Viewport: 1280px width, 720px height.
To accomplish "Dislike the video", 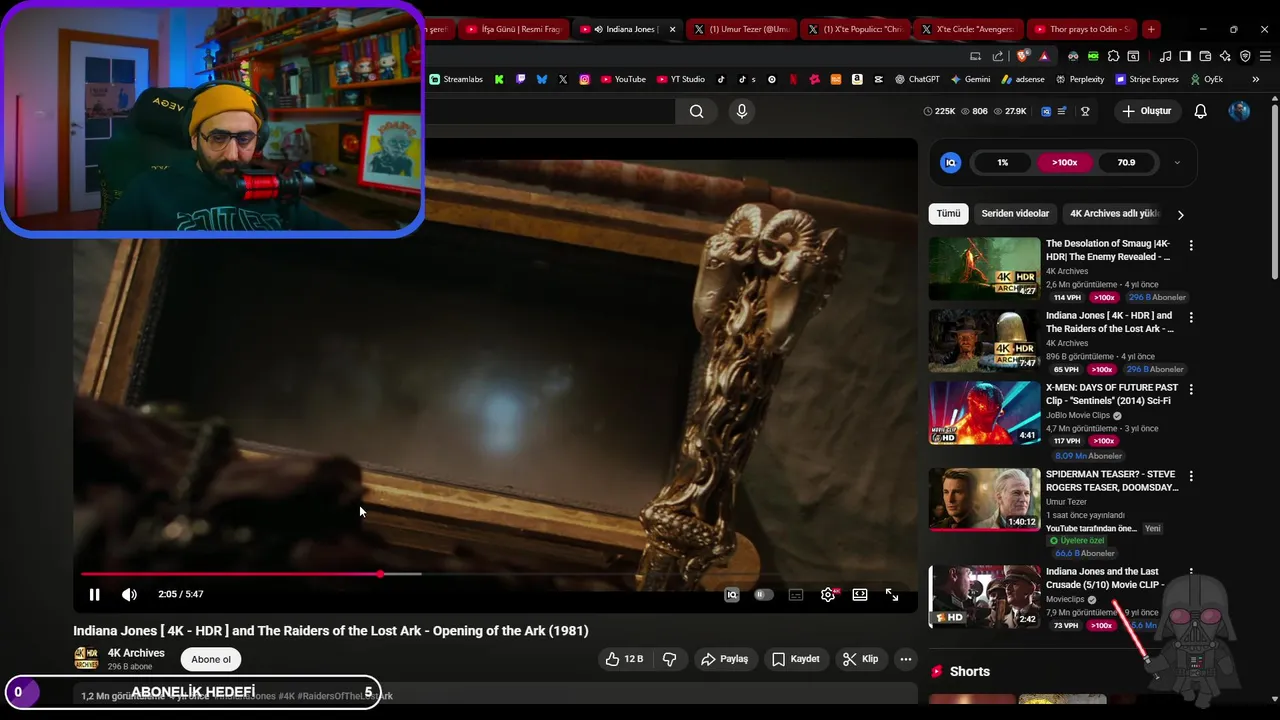I will (670, 659).
